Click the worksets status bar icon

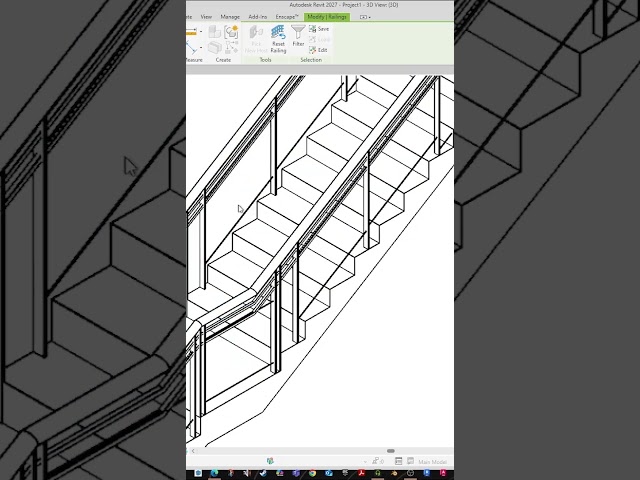click(x=270, y=461)
